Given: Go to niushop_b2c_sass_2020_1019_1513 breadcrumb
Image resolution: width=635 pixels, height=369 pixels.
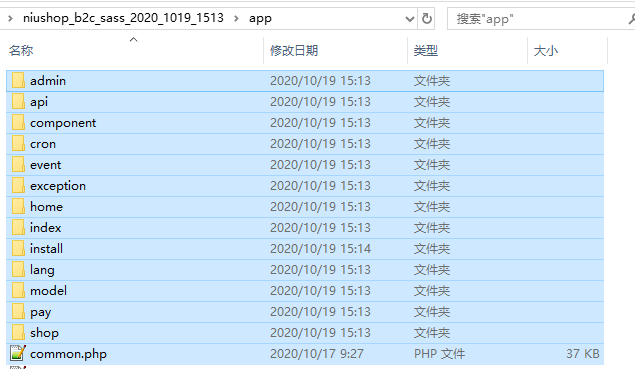Looking at the screenshot, I should [x=123, y=18].
